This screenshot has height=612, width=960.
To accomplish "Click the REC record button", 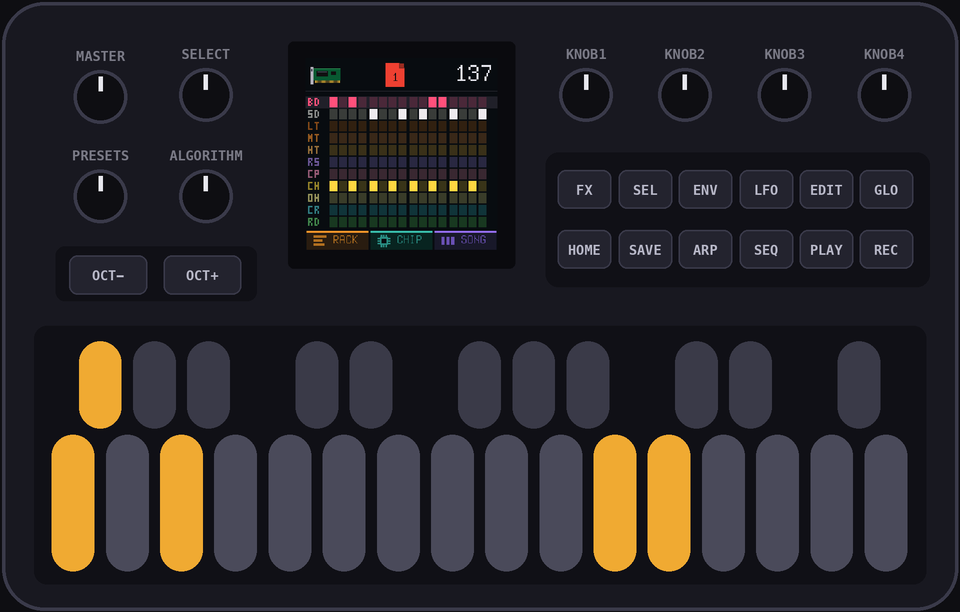I will pos(886,250).
